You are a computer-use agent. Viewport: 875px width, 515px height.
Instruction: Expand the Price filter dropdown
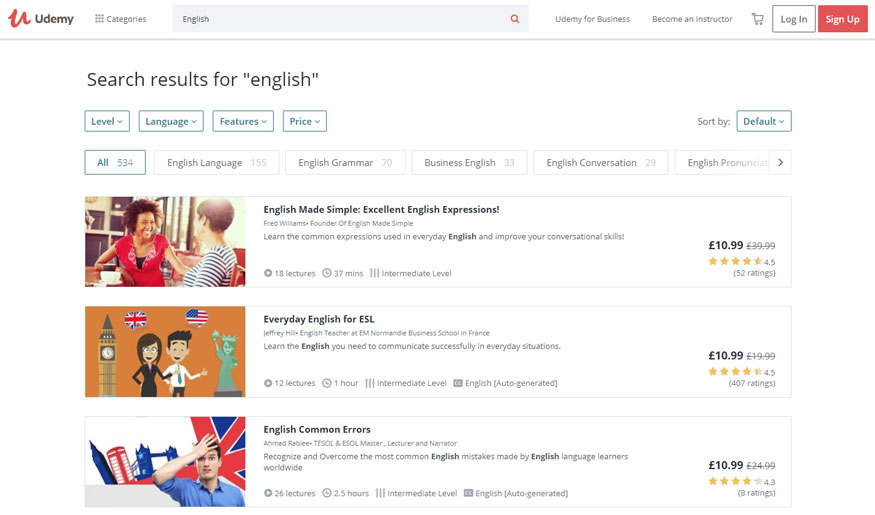[x=305, y=121]
